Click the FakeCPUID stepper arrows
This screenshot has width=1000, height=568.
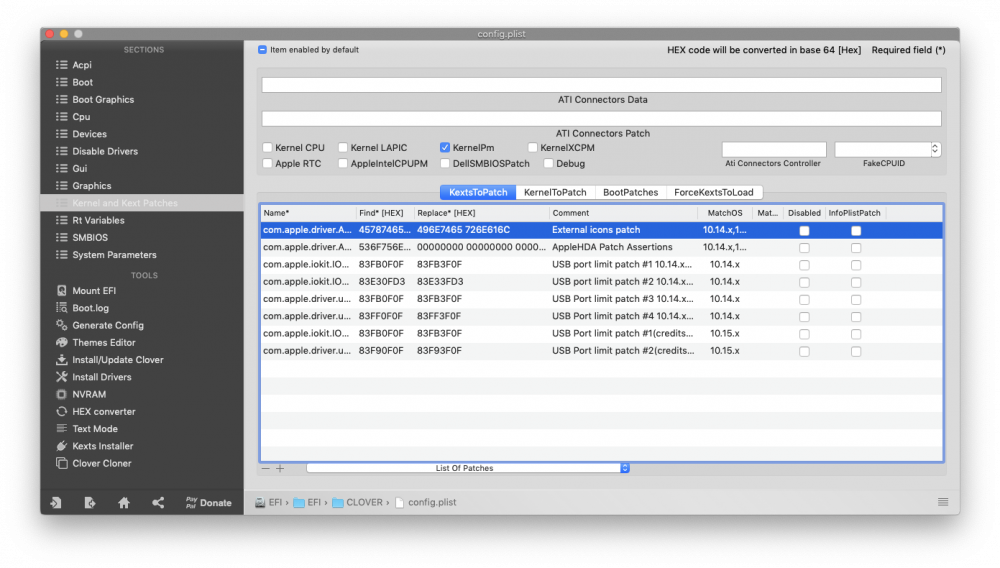[935, 149]
